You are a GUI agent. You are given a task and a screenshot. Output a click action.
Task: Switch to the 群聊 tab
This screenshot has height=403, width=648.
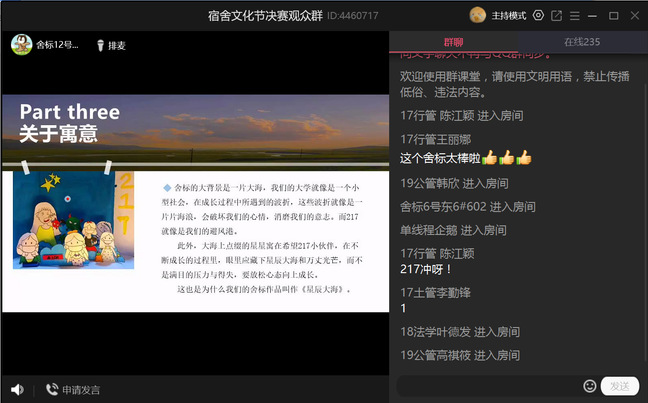(453, 41)
